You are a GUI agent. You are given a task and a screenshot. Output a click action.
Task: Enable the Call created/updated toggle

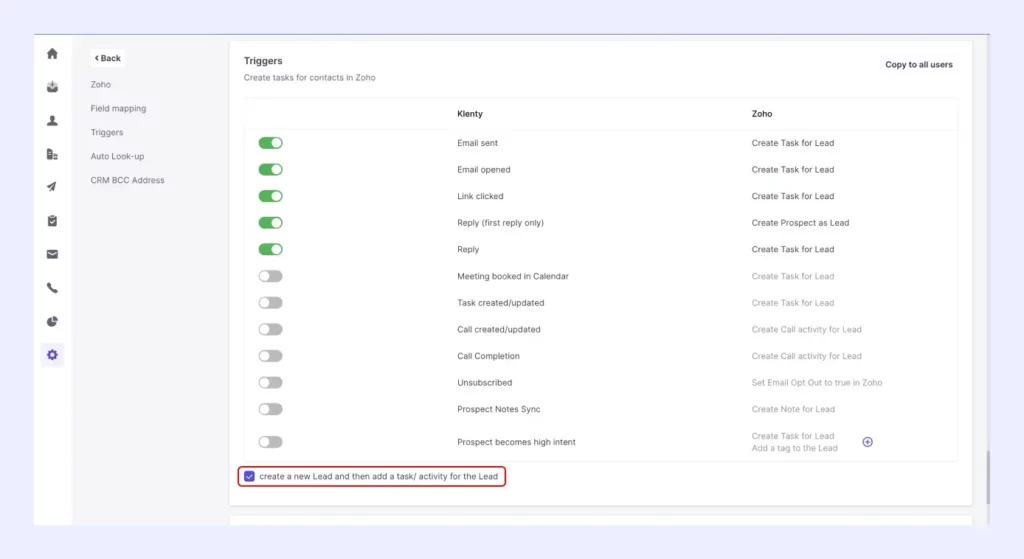[x=270, y=330]
